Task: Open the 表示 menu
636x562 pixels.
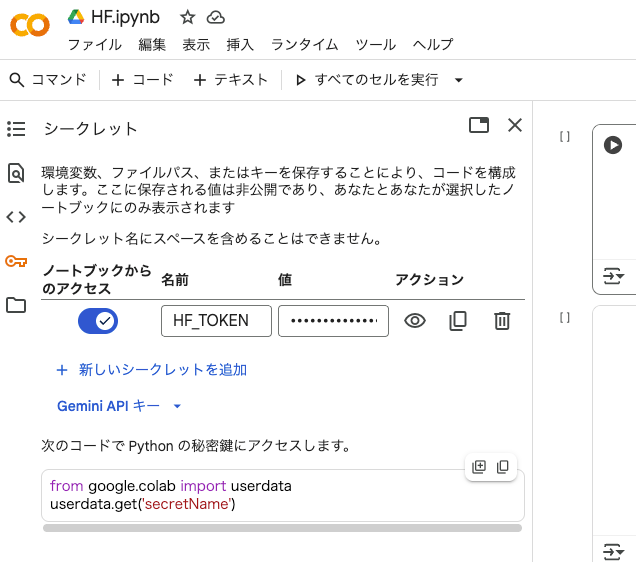Action: [196, 45]
